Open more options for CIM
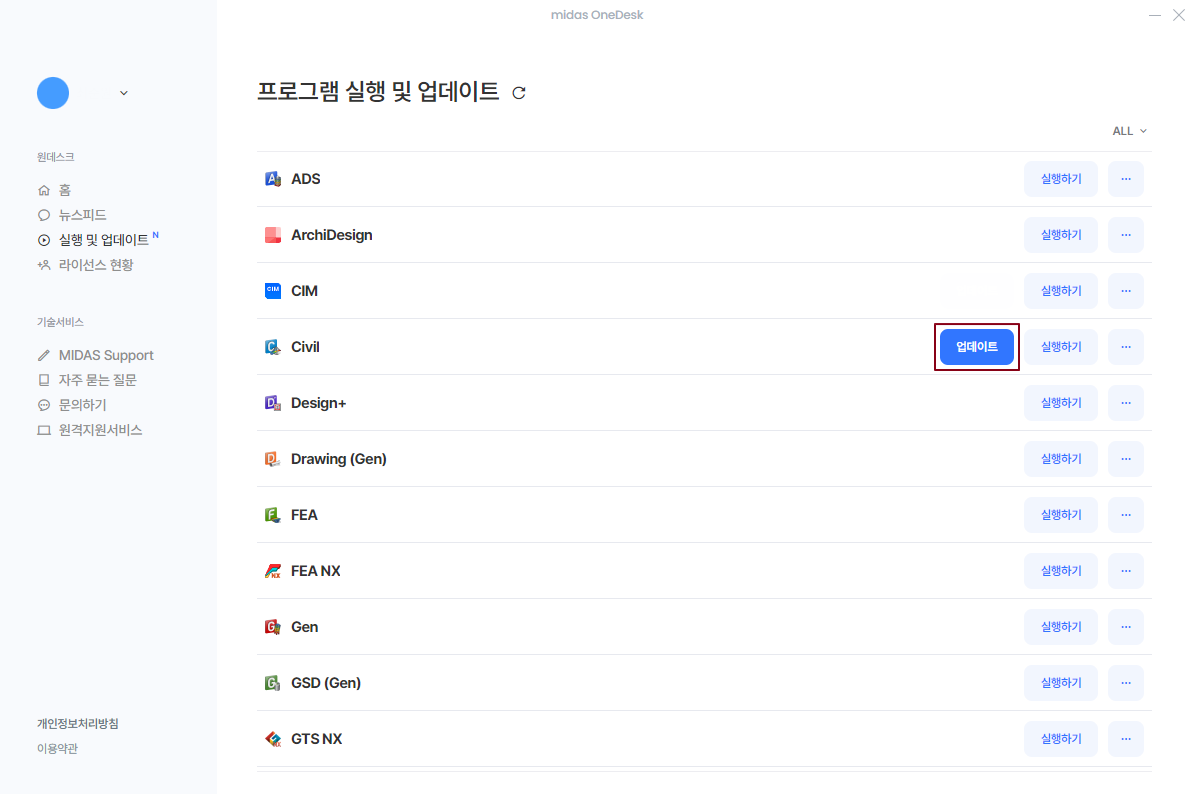The image size is (1193, 794). click(x=1126, y=291)
